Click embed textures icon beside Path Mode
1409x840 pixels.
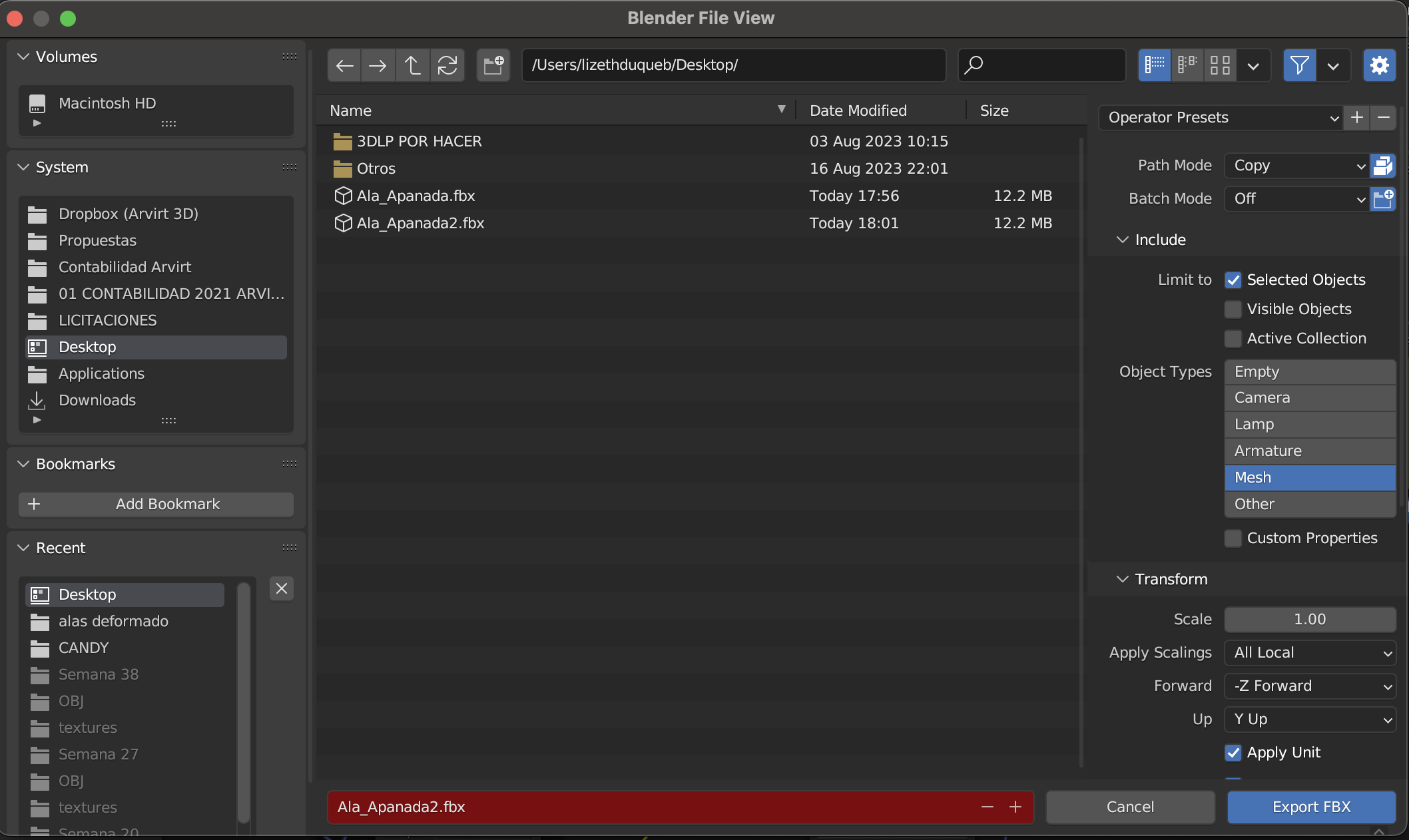tap(1382, 166)
